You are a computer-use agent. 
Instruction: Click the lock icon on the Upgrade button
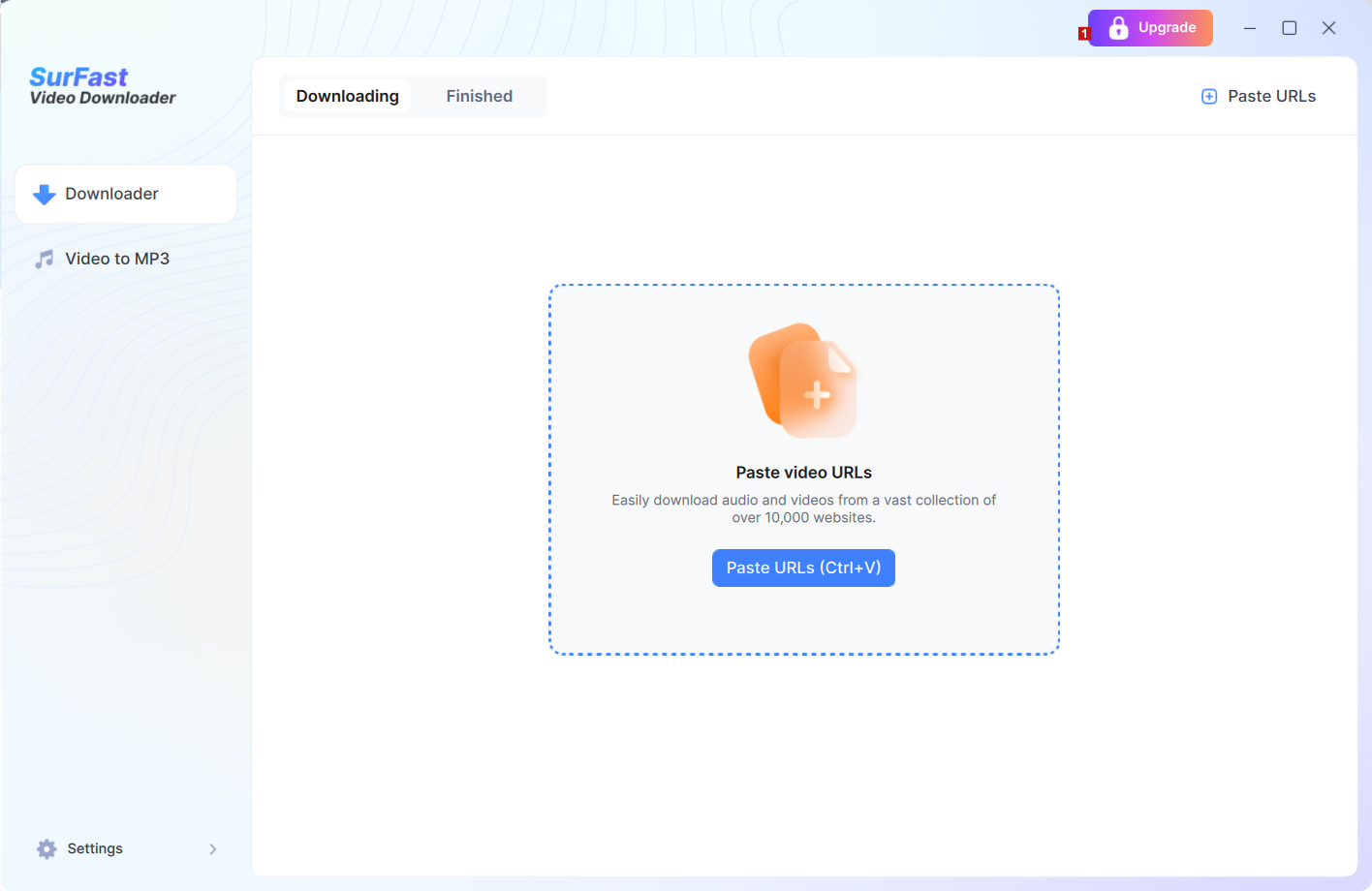tap(1118, 28)
